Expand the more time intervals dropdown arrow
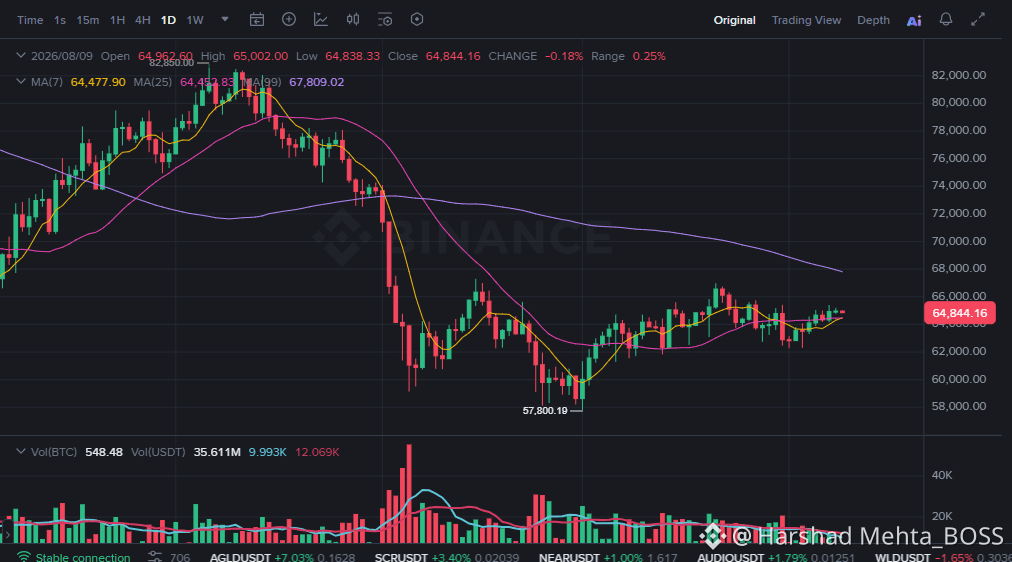Viewport: 1012px width, 562px height. (x=225, y=19)
